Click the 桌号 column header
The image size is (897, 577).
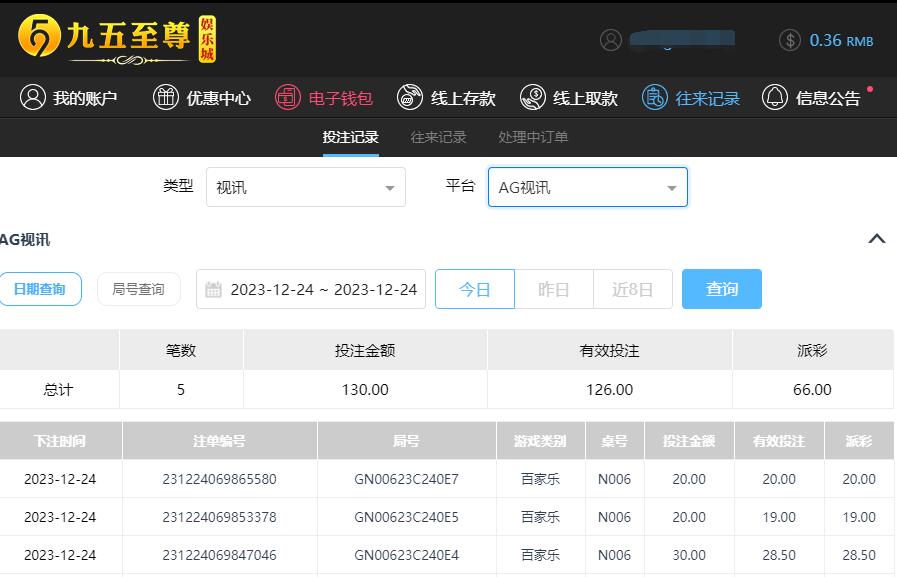click(x=614, y=441)
